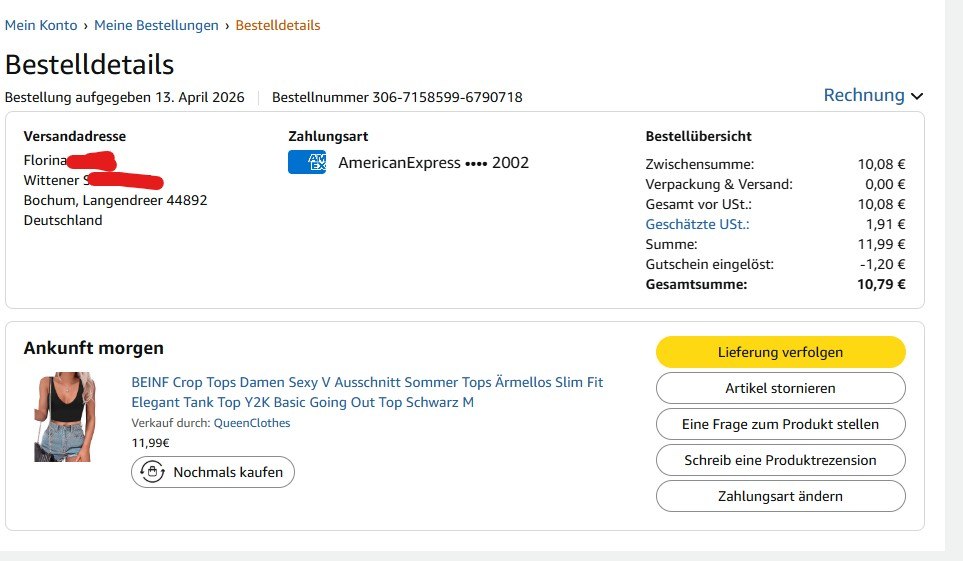Image resolution: width=963 pixels, height=561 pixels.
Task: Click the Gesamtsumme 10,79 € amount
Action: (881, 284)
